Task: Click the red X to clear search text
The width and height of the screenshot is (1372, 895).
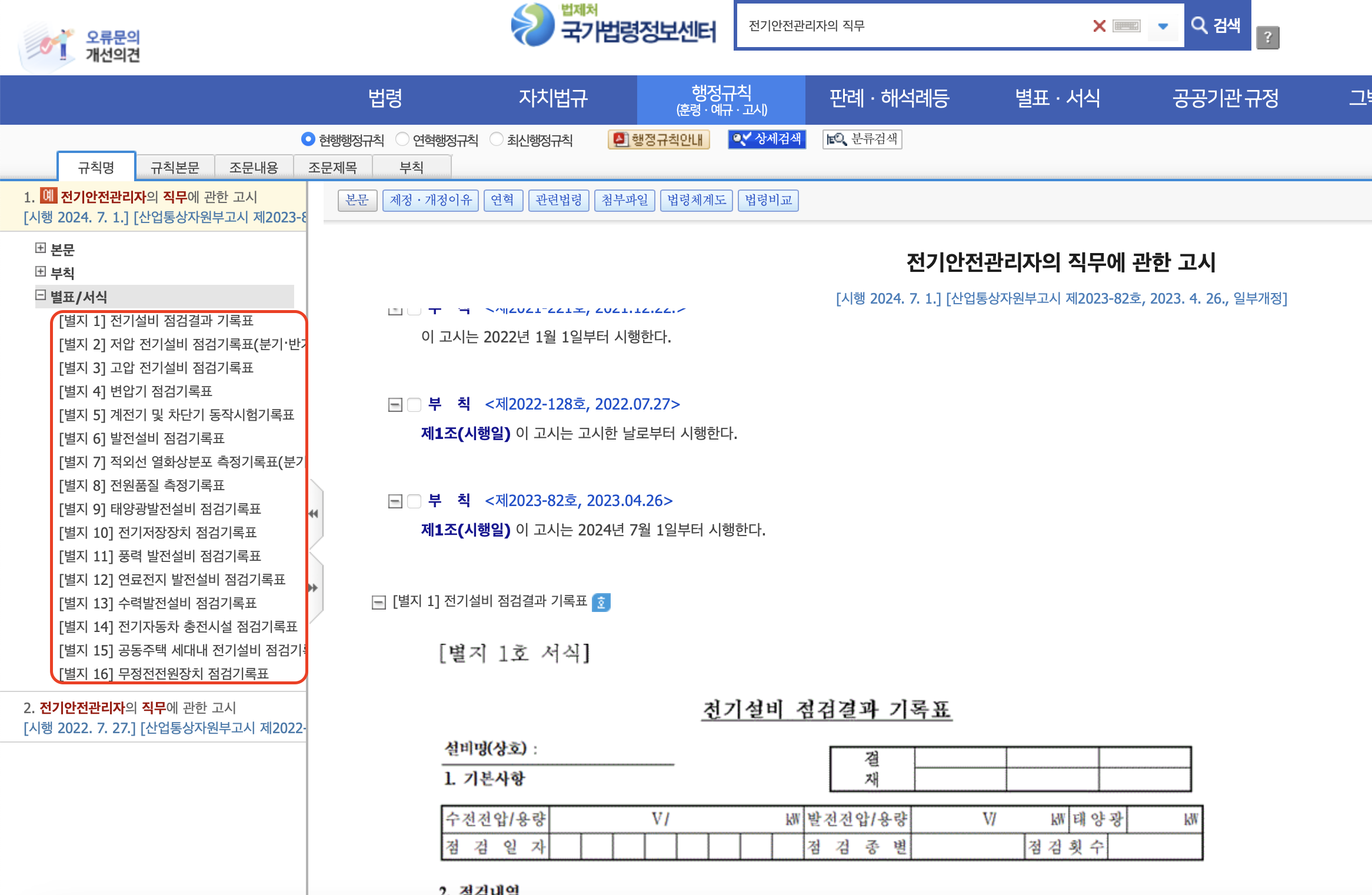Action: pyautogui.click(x=1098, y=26)
